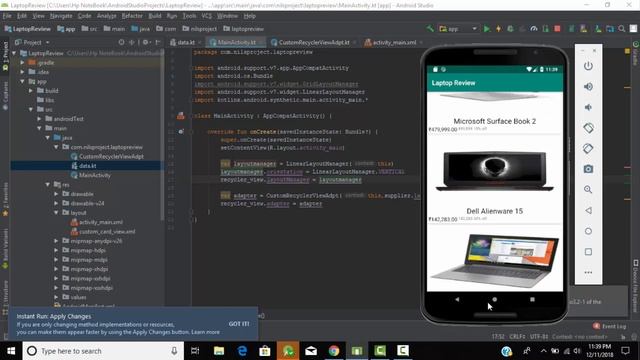Click emulator Volume Up icon

(x=588, y=87)
